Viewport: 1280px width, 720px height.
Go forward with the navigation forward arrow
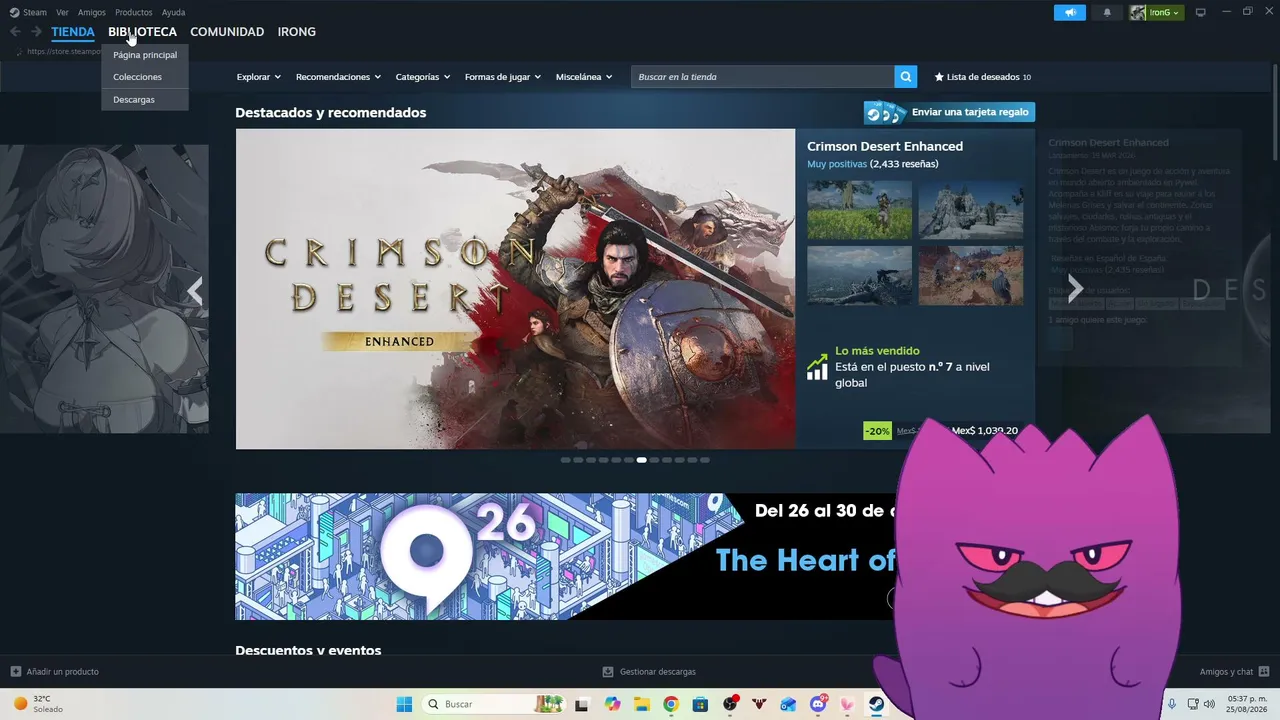point(36,32)
